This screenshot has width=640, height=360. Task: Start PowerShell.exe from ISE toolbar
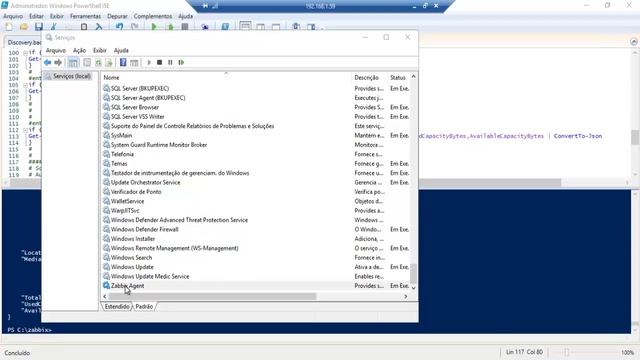click(x=225, y=27)
